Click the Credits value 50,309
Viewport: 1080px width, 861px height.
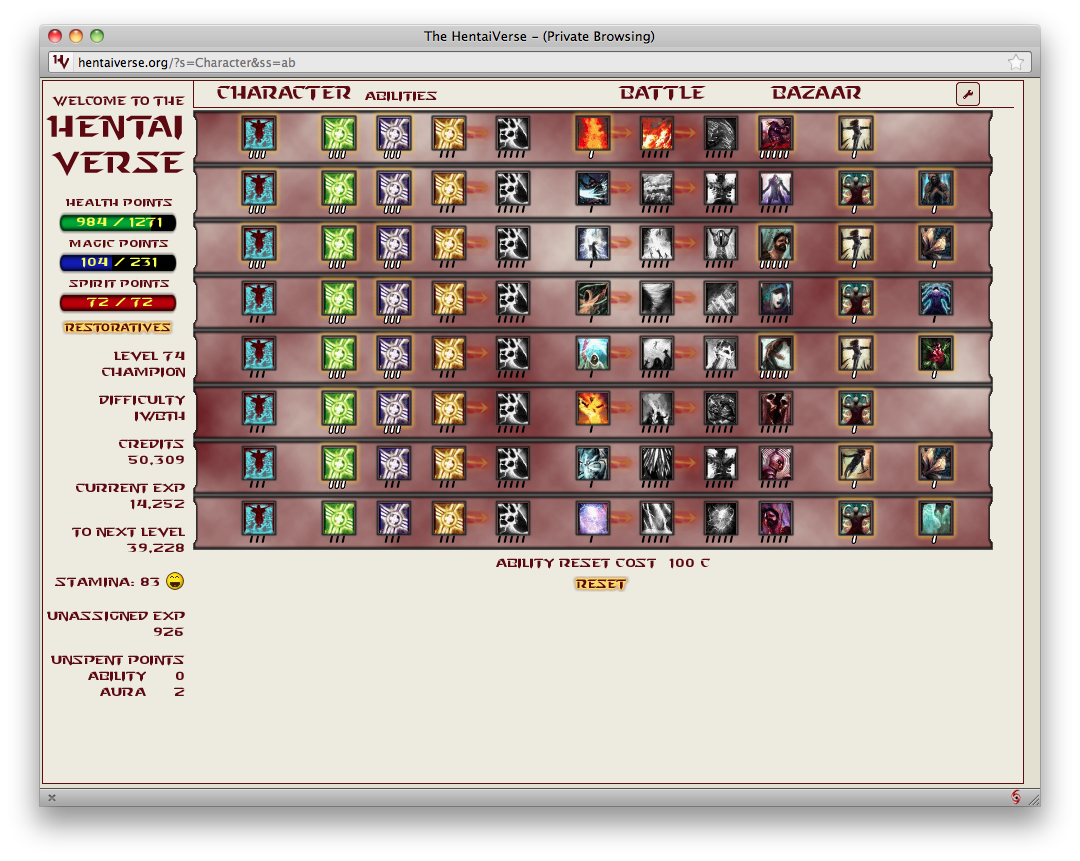point(156,460)
